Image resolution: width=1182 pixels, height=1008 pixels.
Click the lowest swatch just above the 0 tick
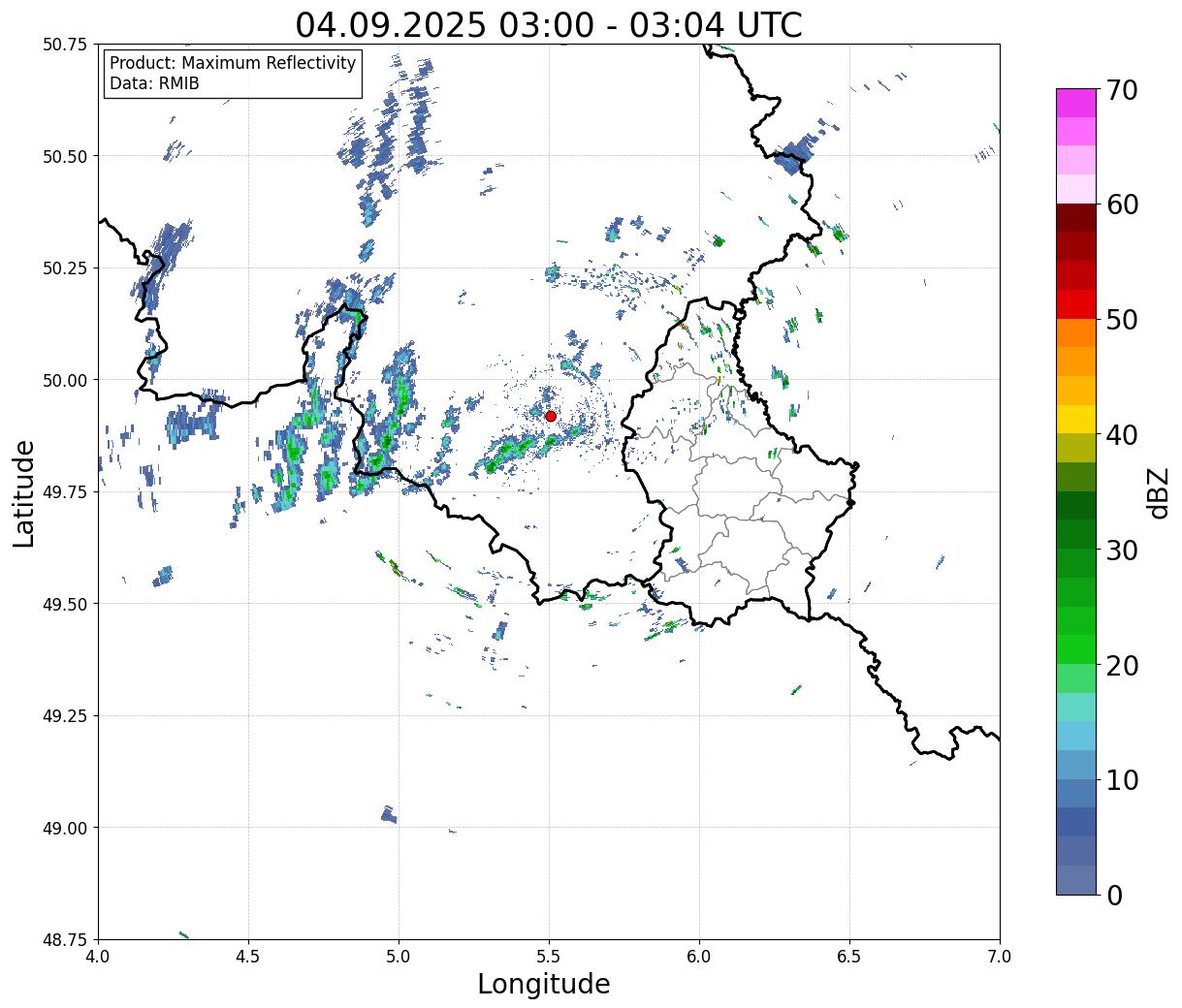(x=1076, y=879)
